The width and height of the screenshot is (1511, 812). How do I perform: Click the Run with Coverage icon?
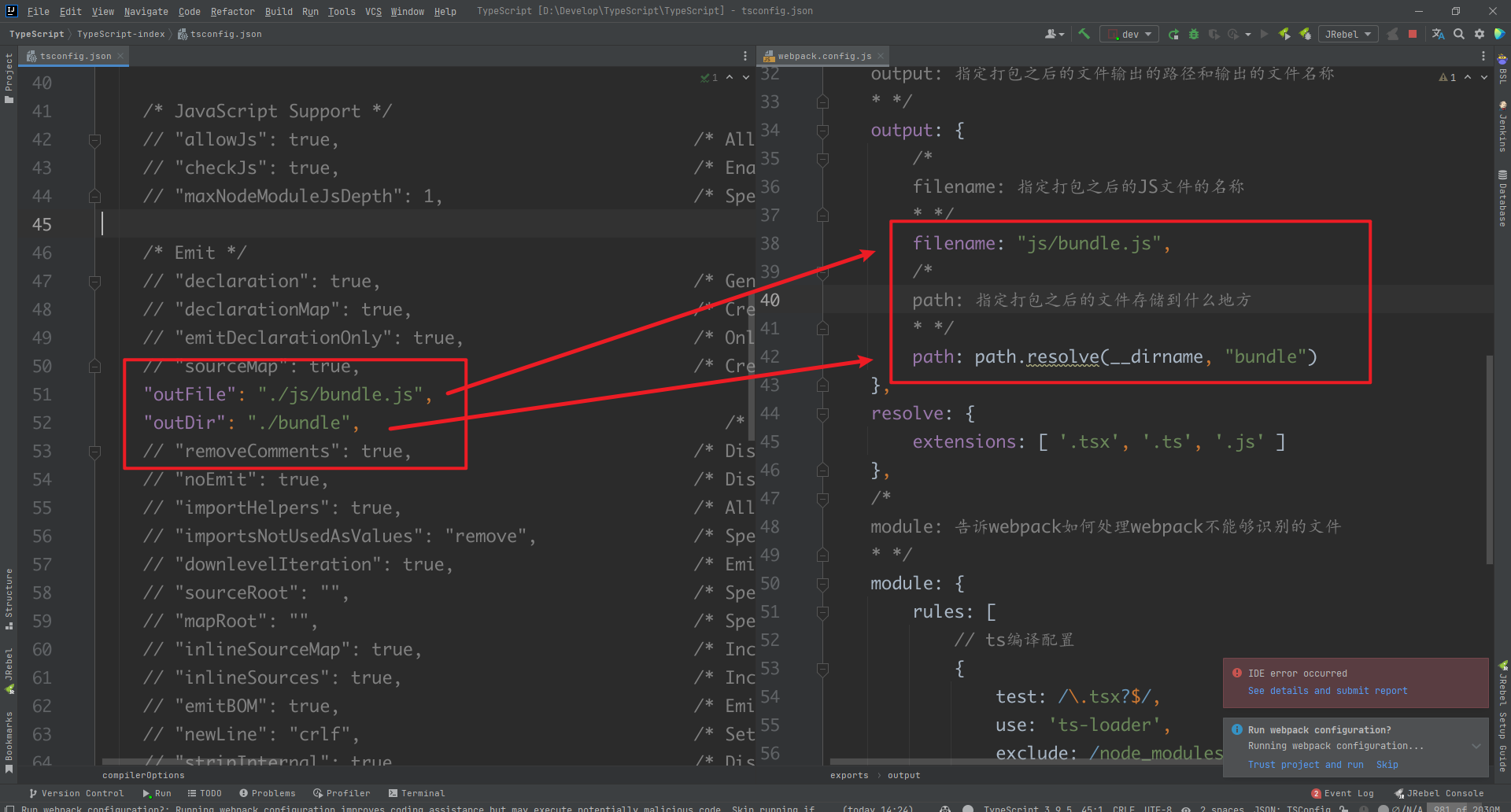[x=1214, y=34]
